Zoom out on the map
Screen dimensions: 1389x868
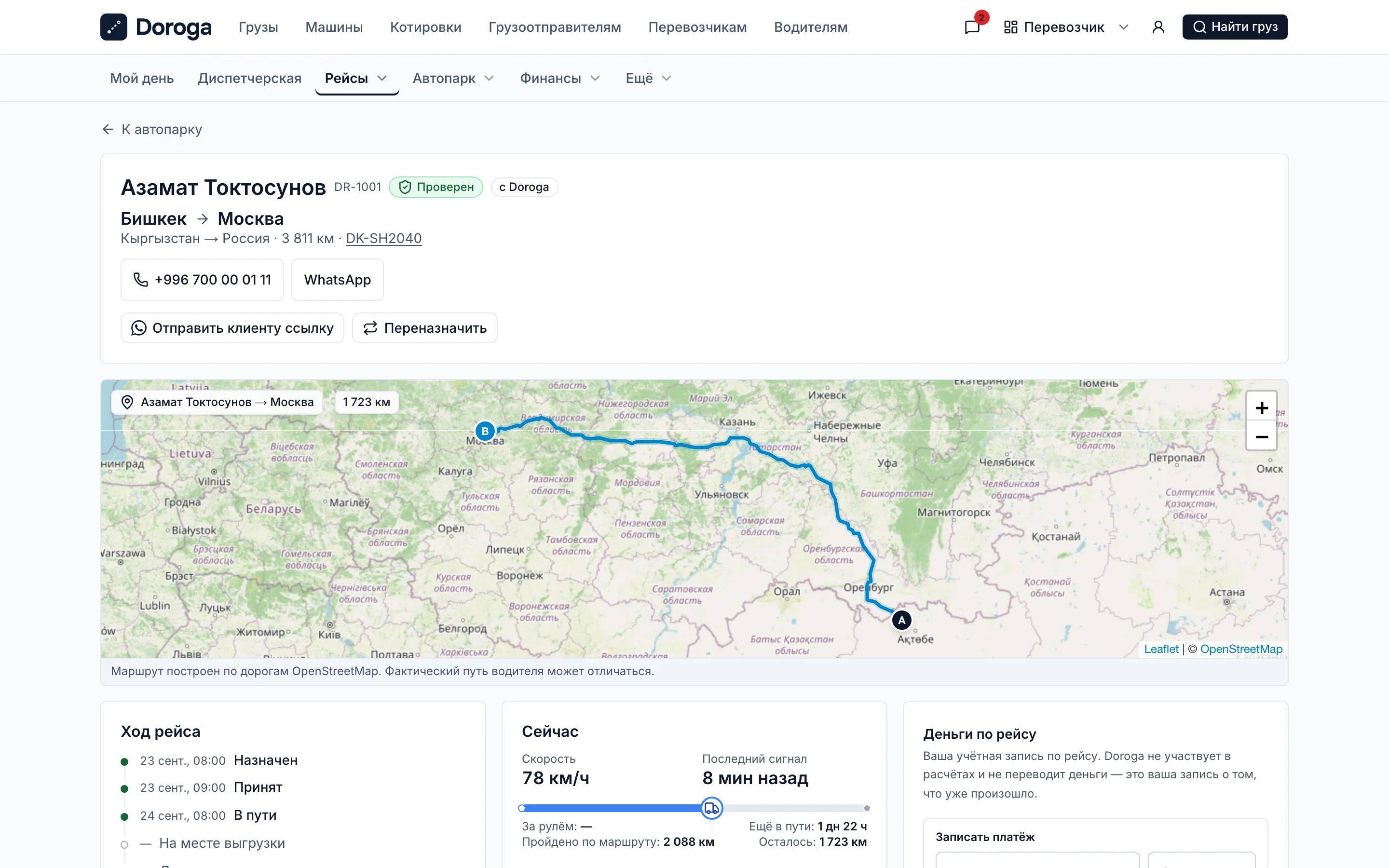pyautogui.click(x=1262, y=436)
